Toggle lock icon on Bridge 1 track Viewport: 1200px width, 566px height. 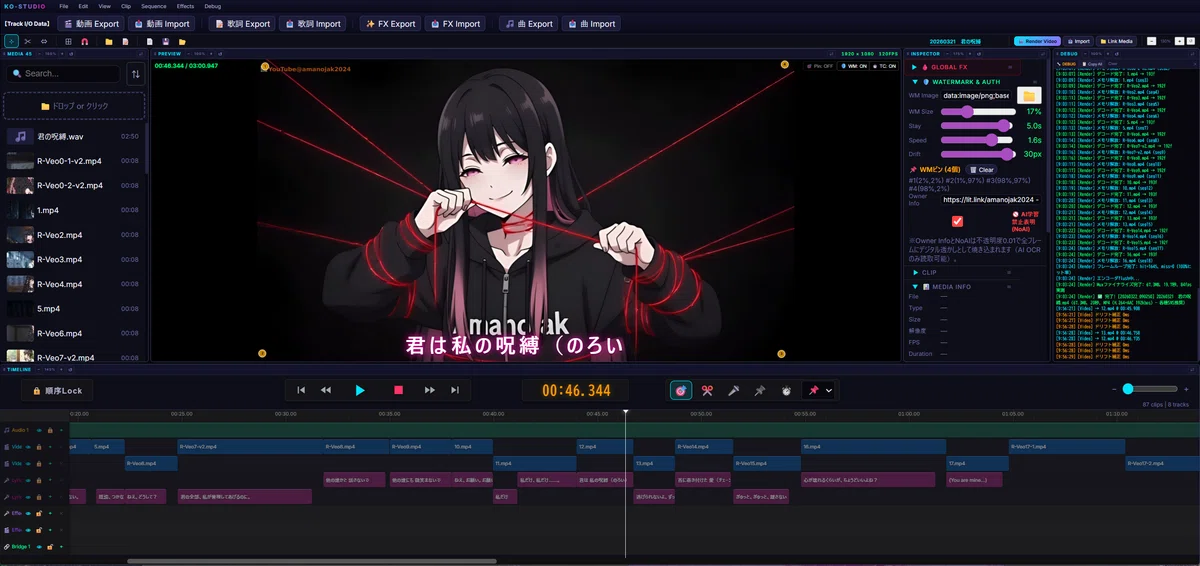(x=50, y=547)
